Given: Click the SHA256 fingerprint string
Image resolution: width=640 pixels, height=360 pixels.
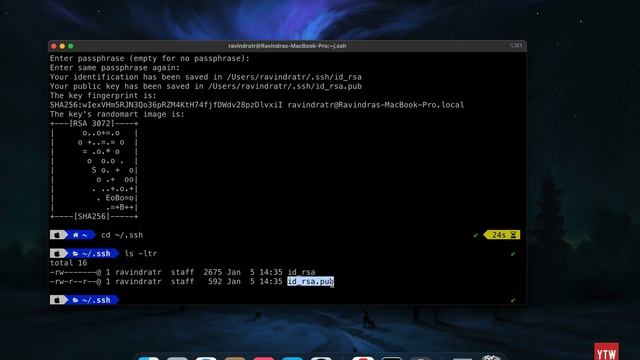Looking at the screenshot, I should [x=166, y=105].
